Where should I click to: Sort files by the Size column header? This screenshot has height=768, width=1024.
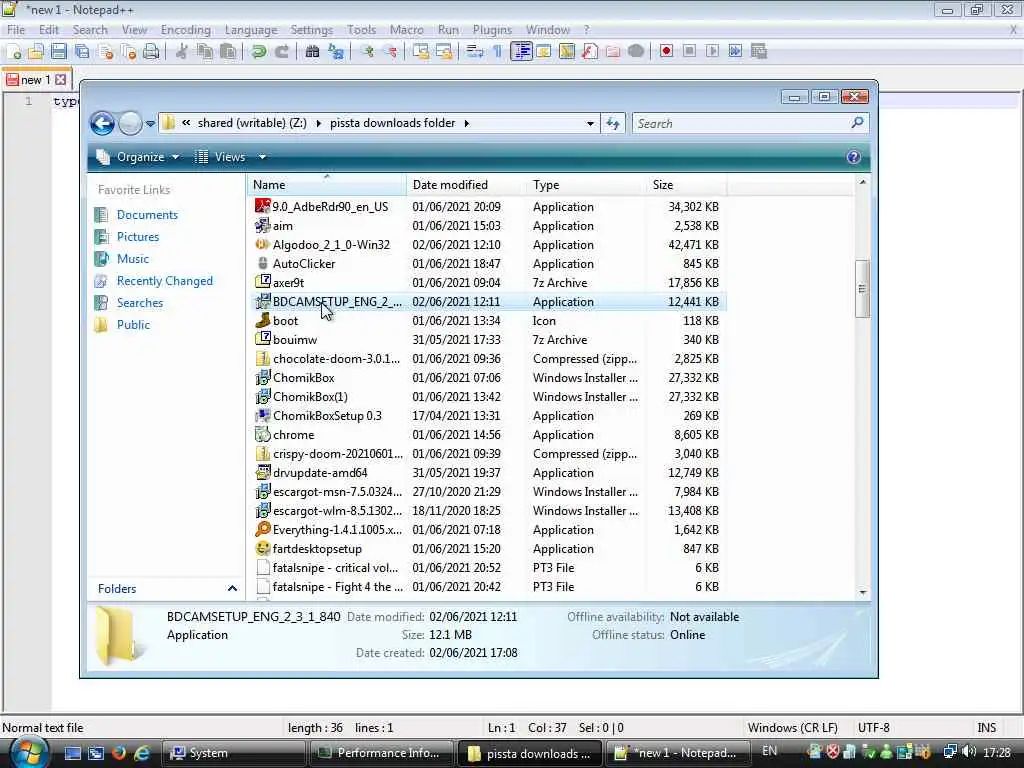click(685, 185)
